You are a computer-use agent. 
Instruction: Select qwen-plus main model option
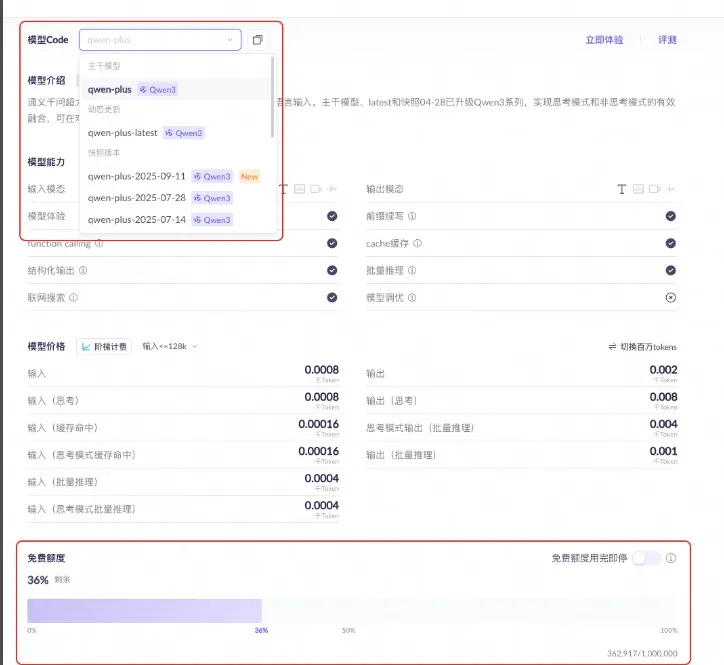tap(176, 90)
